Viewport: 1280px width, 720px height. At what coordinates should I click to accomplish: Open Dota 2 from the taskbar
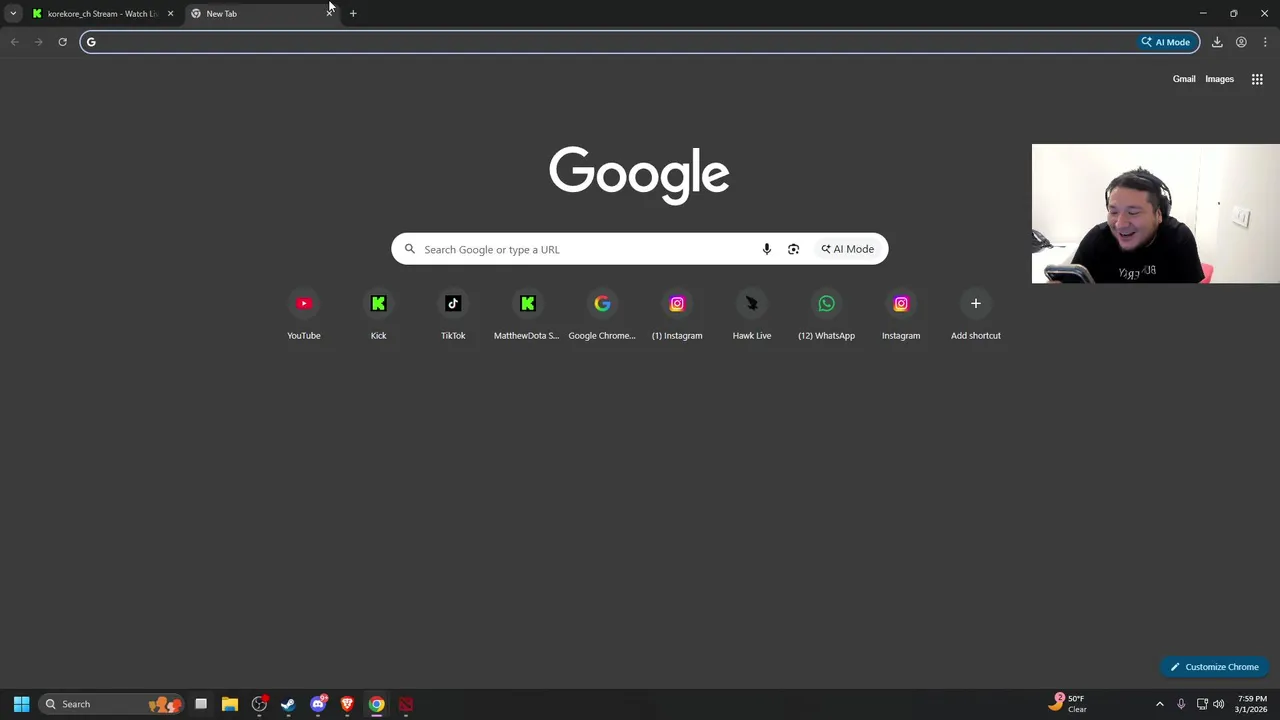(405, 704)
